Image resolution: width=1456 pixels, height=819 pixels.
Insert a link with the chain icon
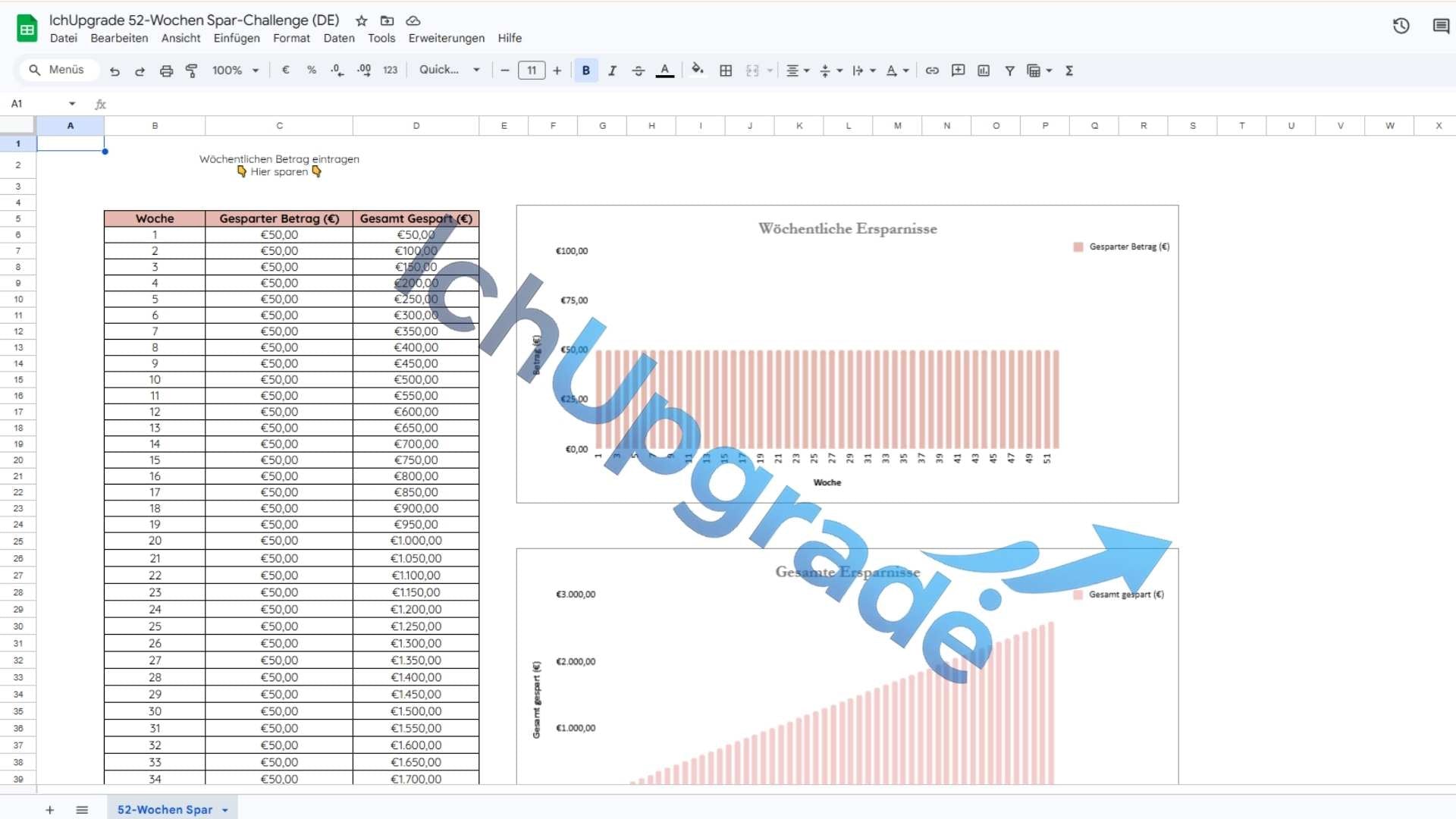[x=932, y=71]
